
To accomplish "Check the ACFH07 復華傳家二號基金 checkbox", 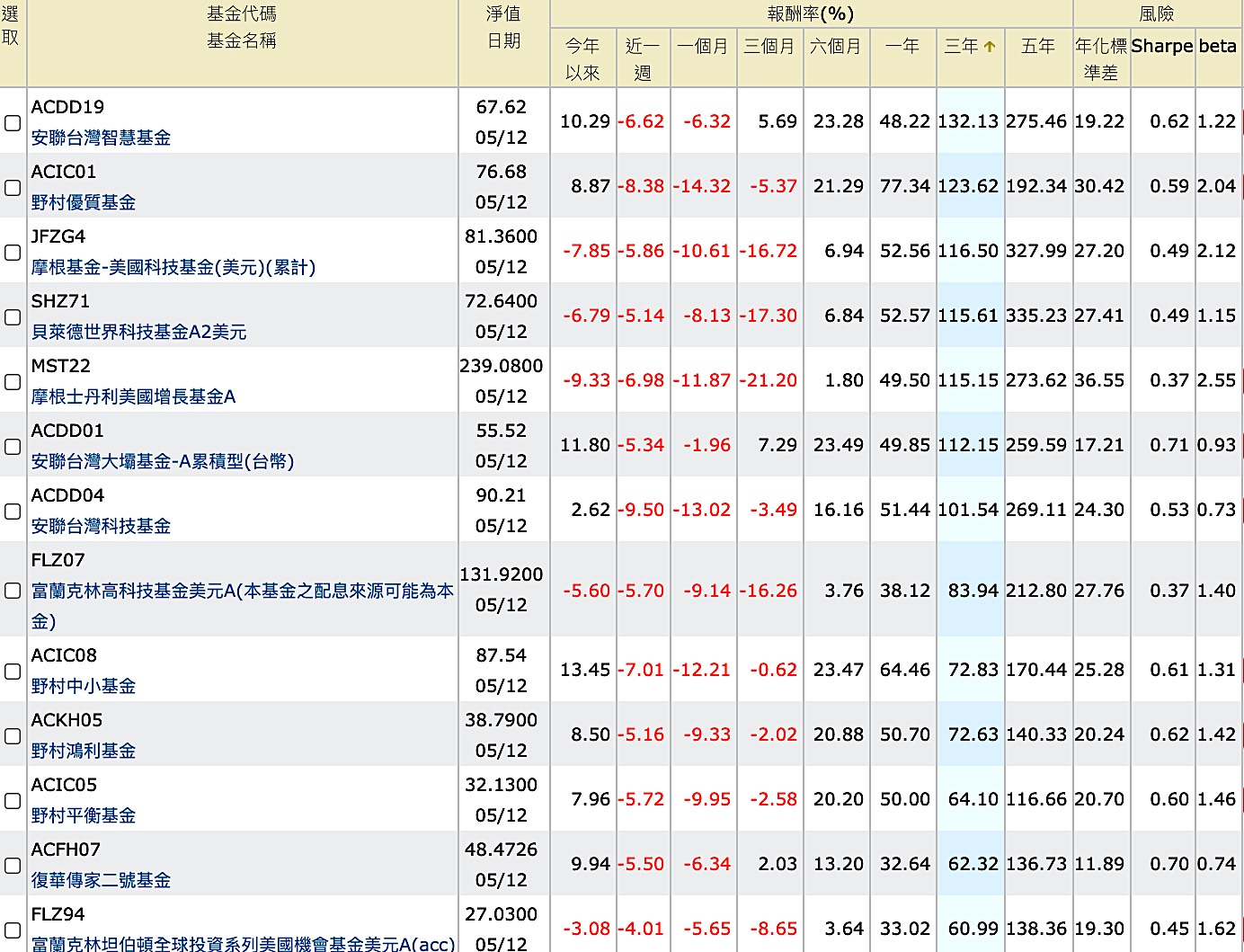I will point(13,865).
